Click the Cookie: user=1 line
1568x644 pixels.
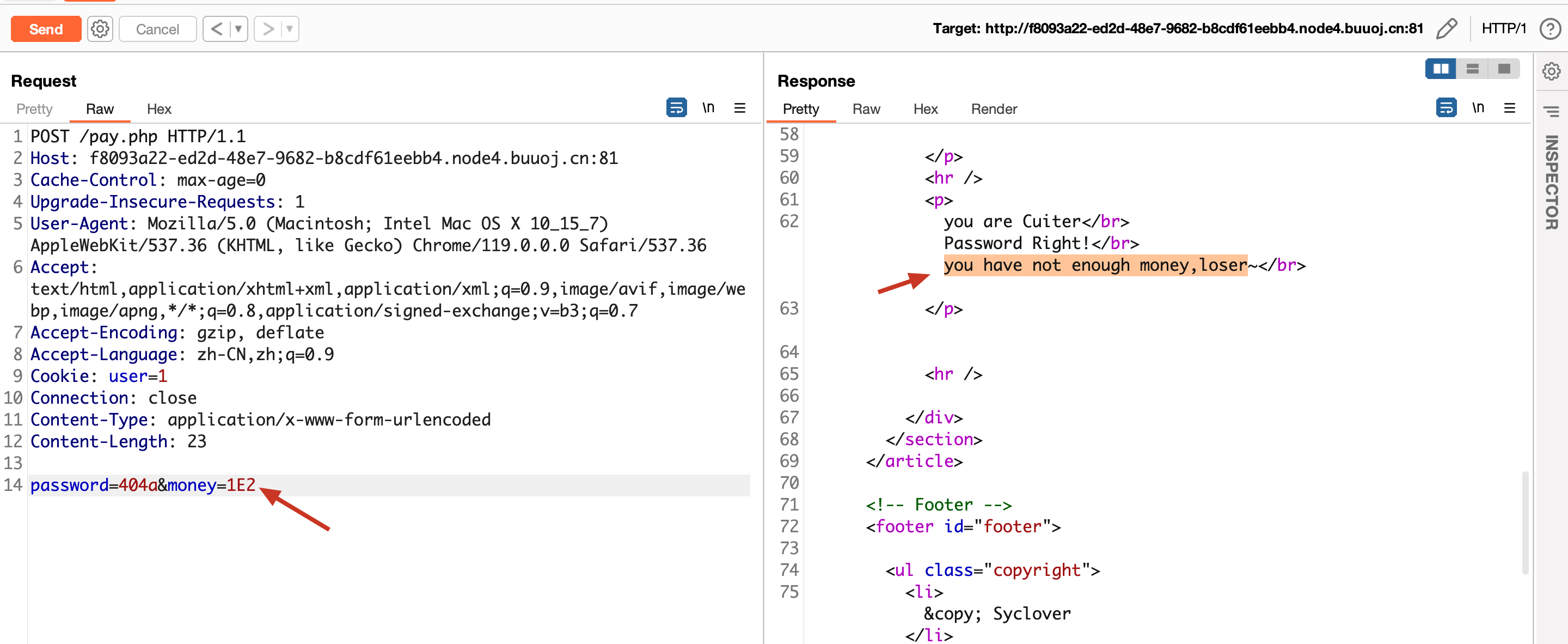coord(99,376)
